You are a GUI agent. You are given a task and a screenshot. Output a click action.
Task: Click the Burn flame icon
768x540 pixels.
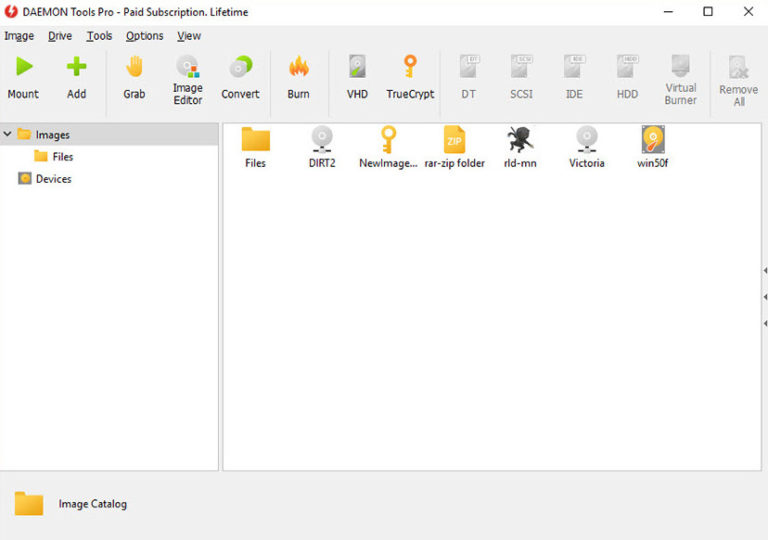[x=298, y=66]
